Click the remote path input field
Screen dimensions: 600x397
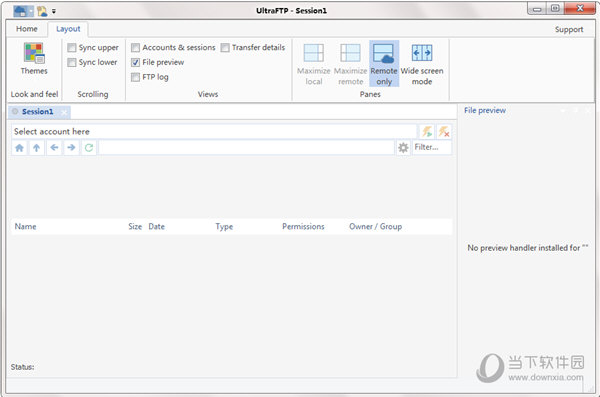pos(246,147)
